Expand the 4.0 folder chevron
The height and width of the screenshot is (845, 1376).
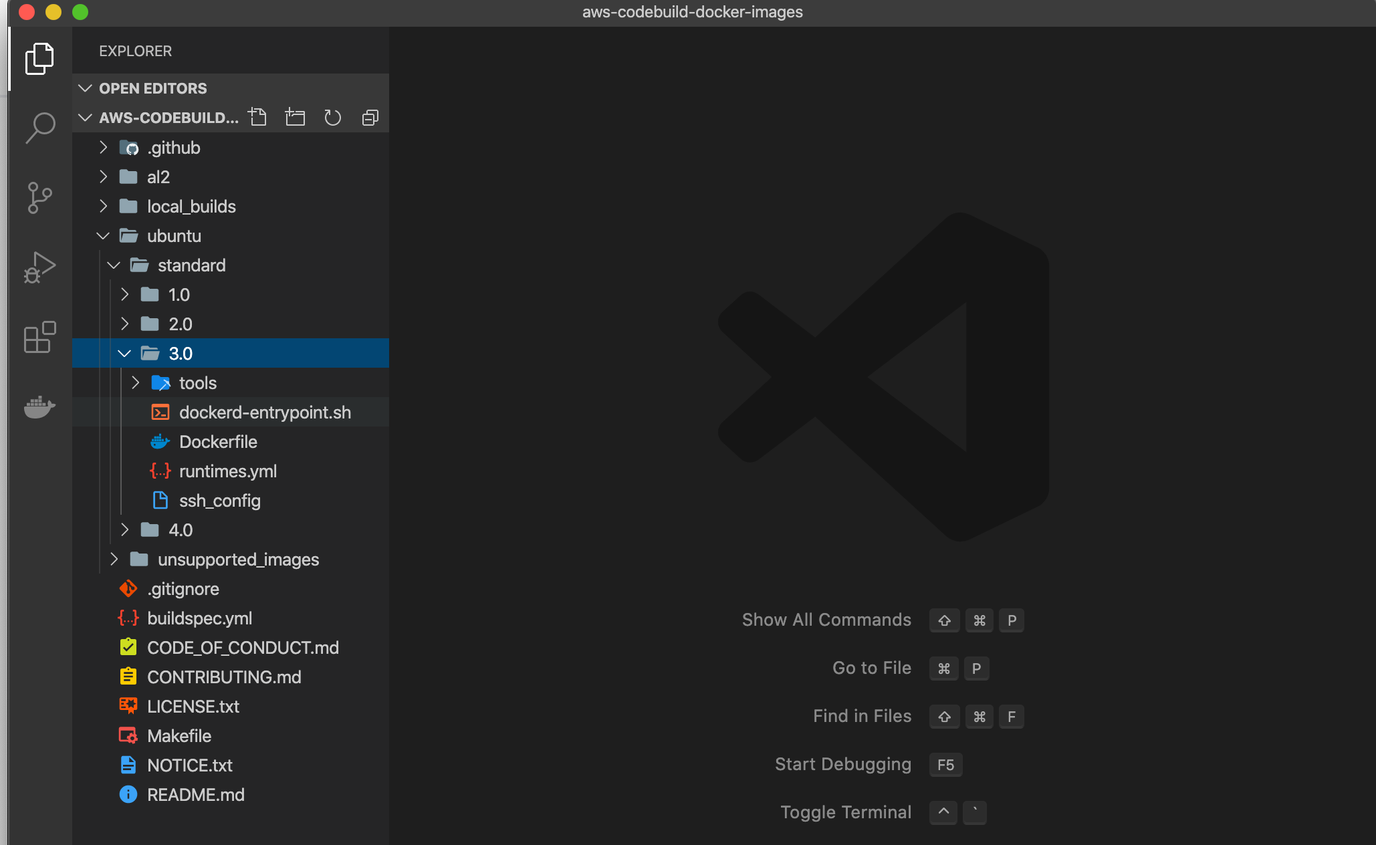coord(125,530)
